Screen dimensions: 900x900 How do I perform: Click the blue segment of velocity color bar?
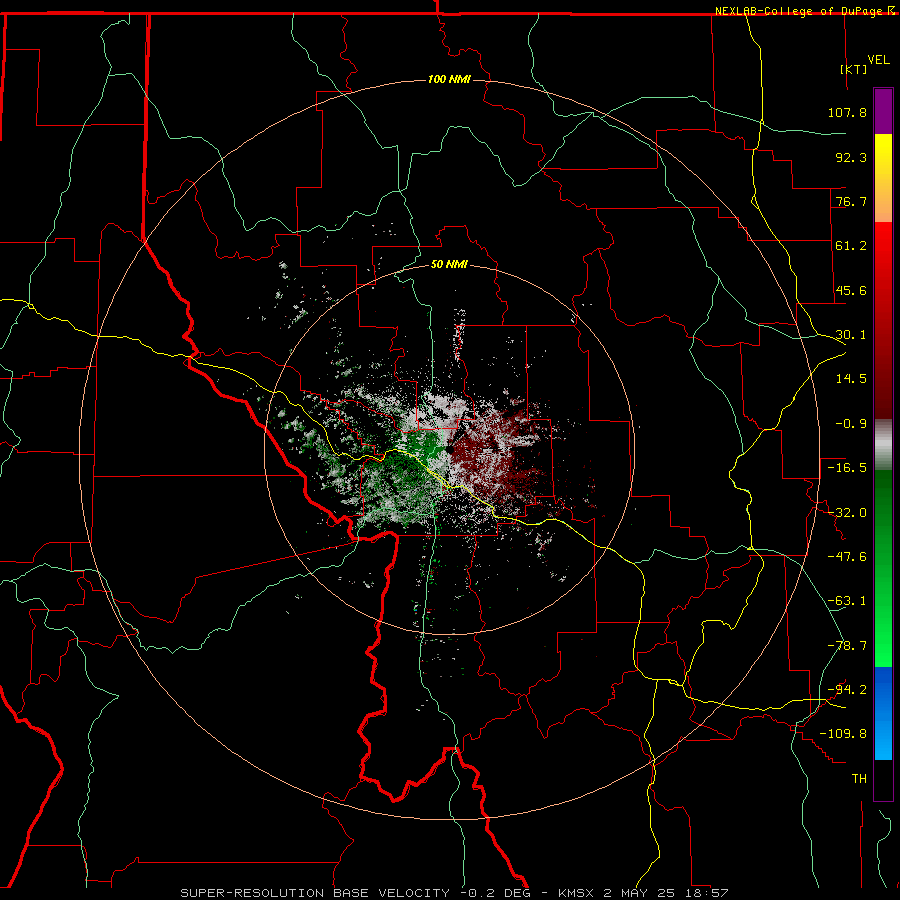pos(883,713)
